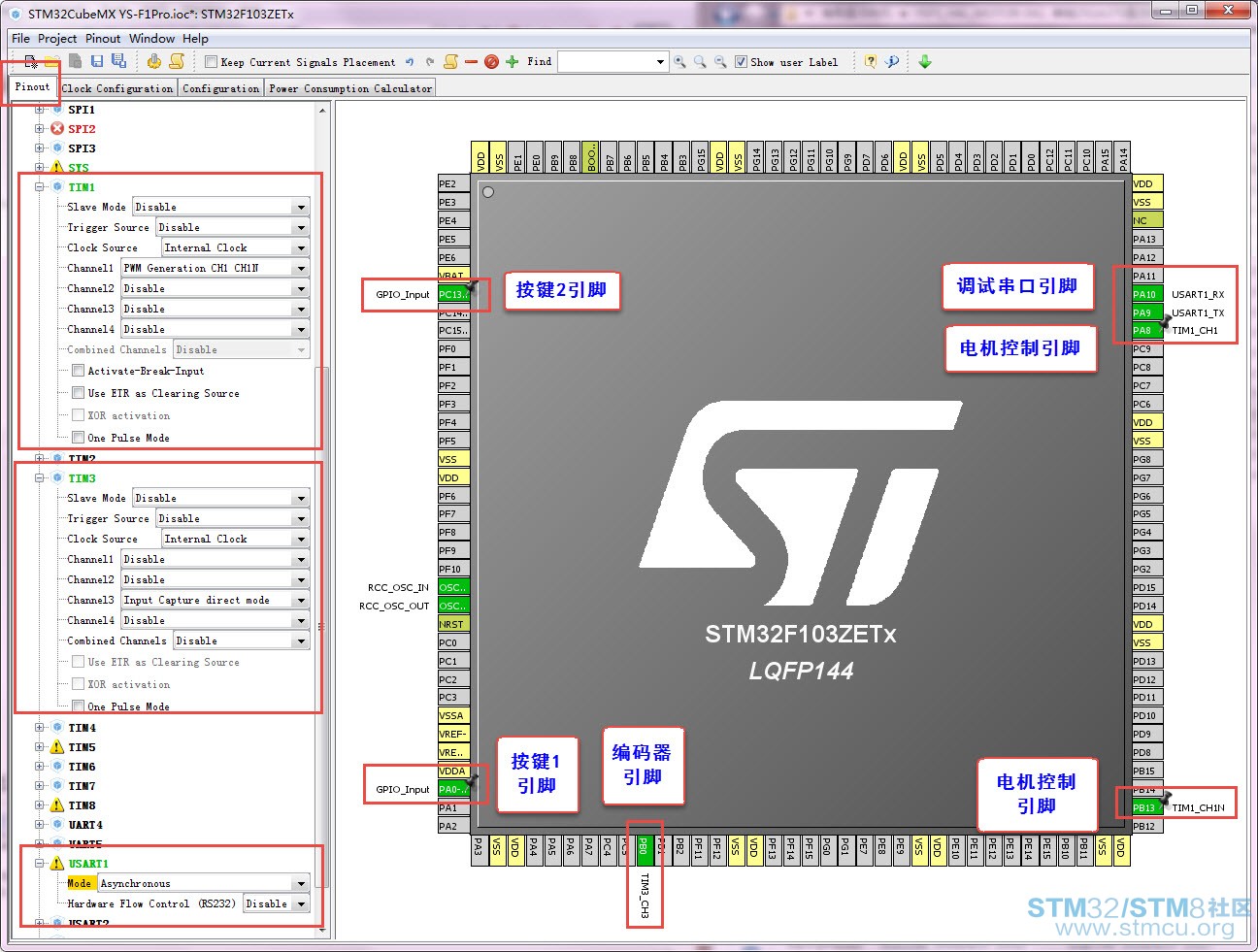Screen dimensions: 1258x952
Task: Click the Zoom In magnifier icon
Action: 679,62
